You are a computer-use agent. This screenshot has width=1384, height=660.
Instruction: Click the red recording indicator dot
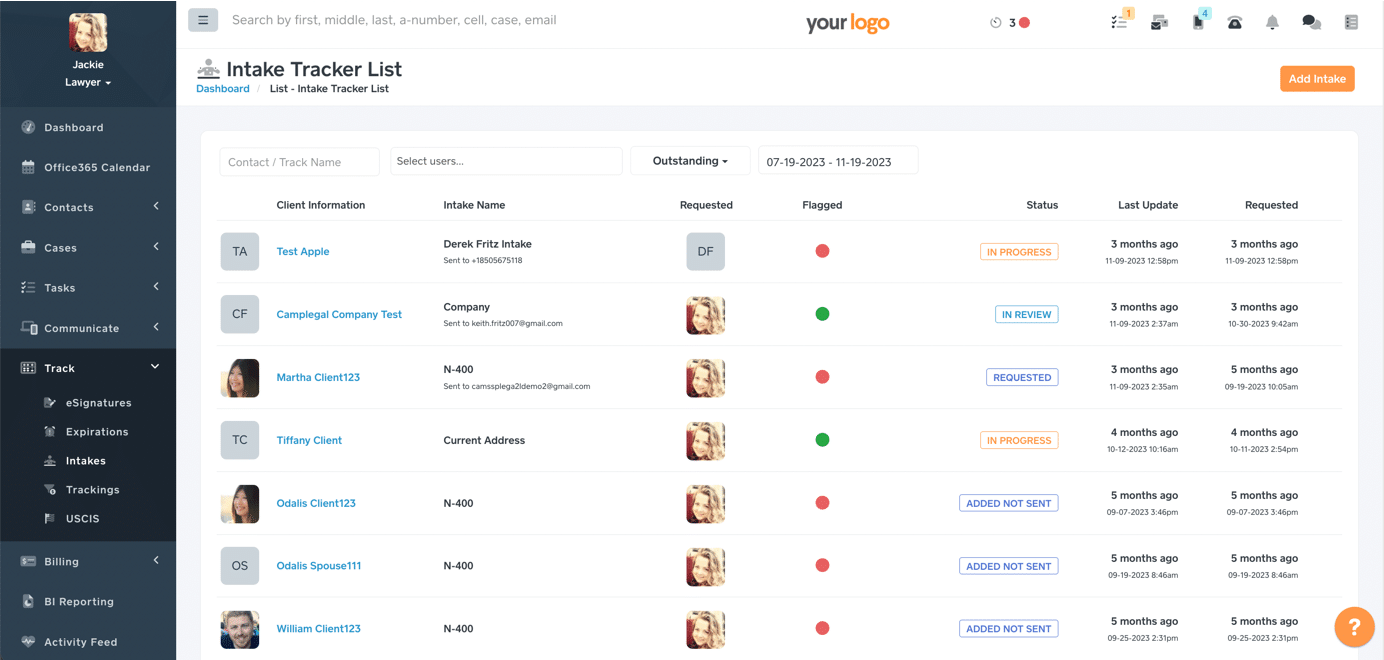coord(1024,22)
